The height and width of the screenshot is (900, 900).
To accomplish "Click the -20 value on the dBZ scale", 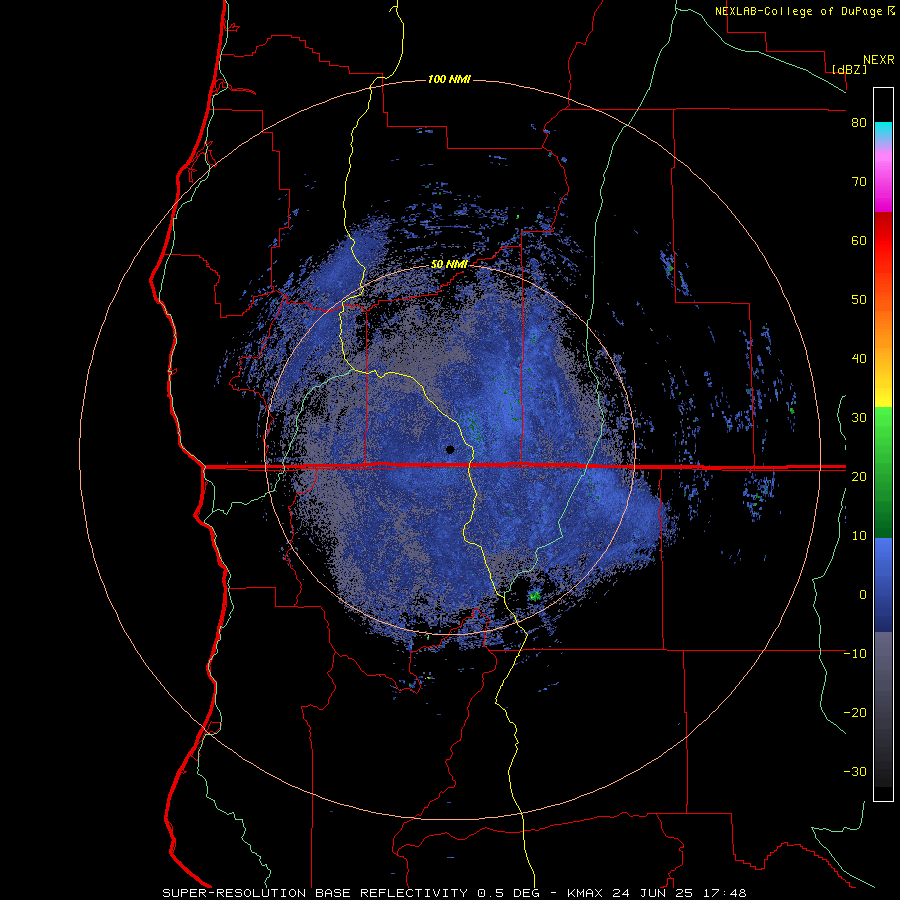I will (x=855, y=713).
